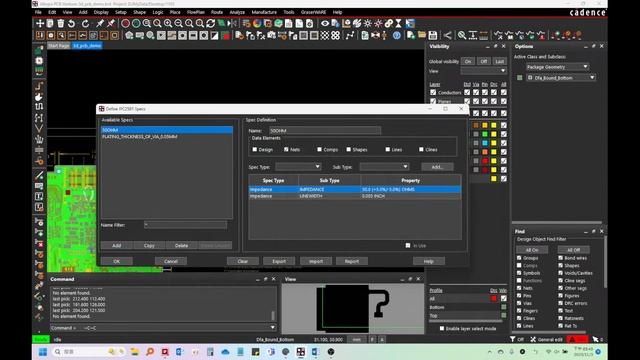
Task: Click the Delete trash can toolbar icon
Action: [61, 24]
